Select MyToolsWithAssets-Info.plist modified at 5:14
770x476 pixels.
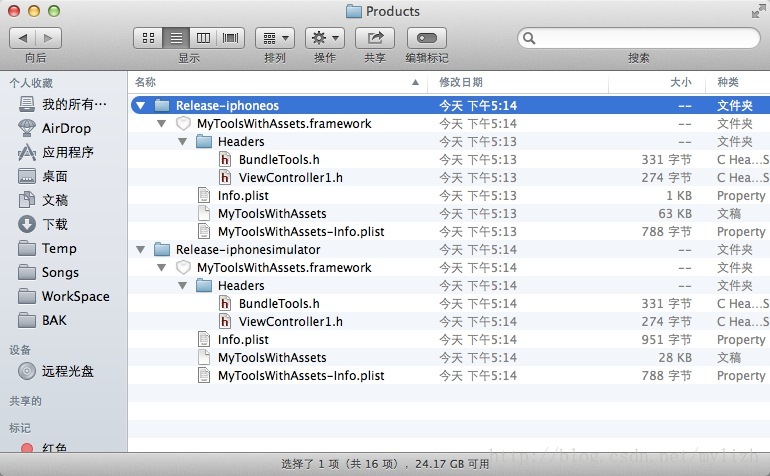[301, 376]
